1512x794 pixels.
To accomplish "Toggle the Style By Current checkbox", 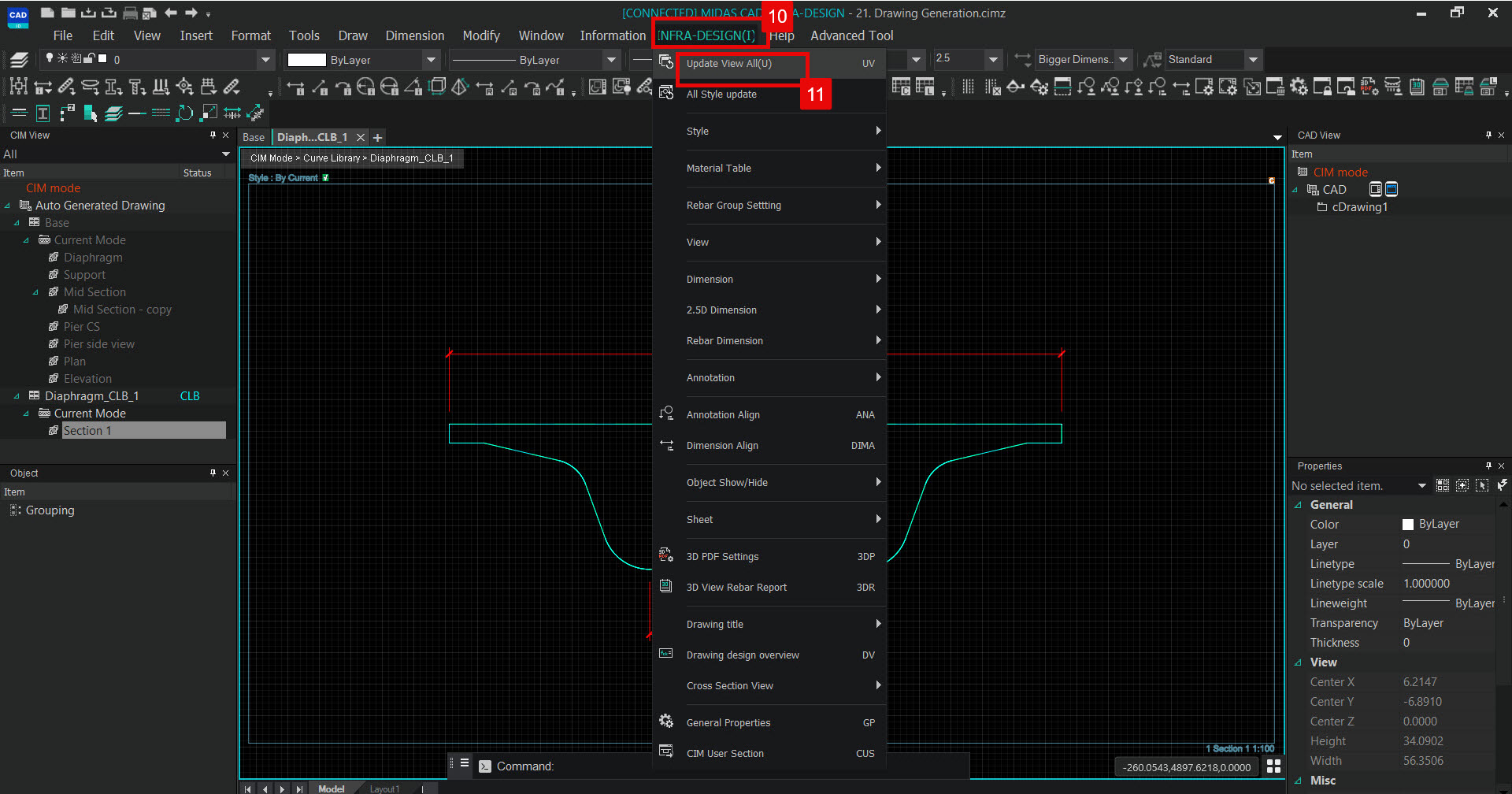I will [325, 178].
